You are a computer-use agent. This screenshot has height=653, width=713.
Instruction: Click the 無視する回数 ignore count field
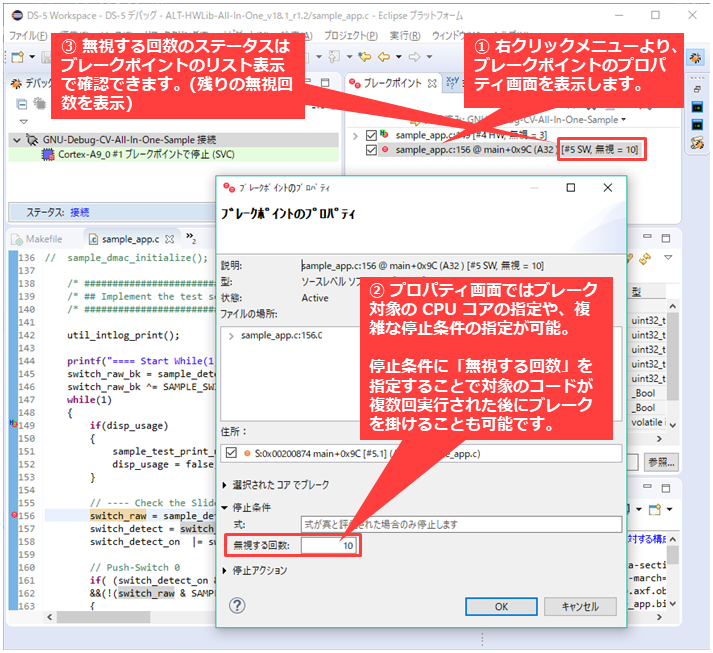point(329,545)
